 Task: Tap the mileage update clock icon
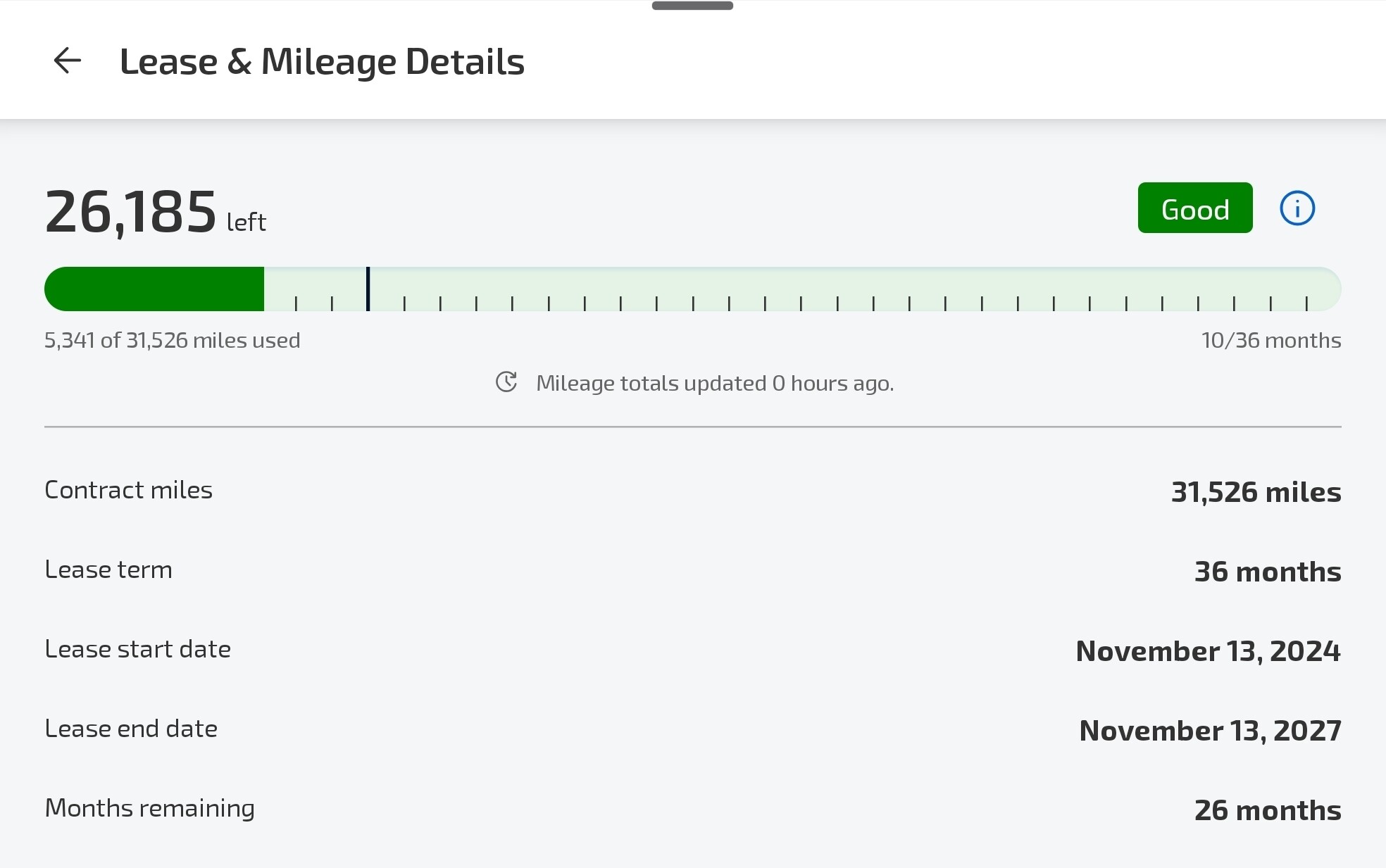pos(506,382)
